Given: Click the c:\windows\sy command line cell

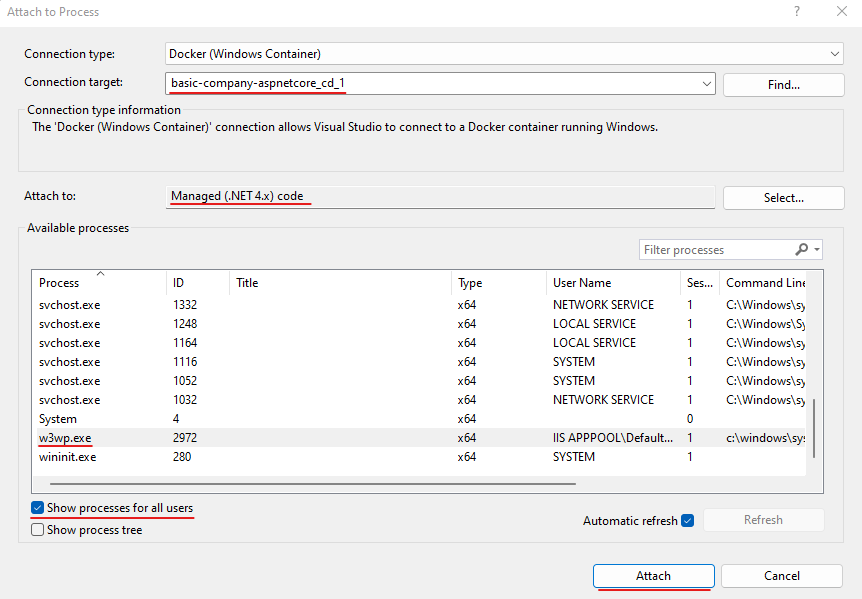Looking at the screenshot, I should (765, 438).
